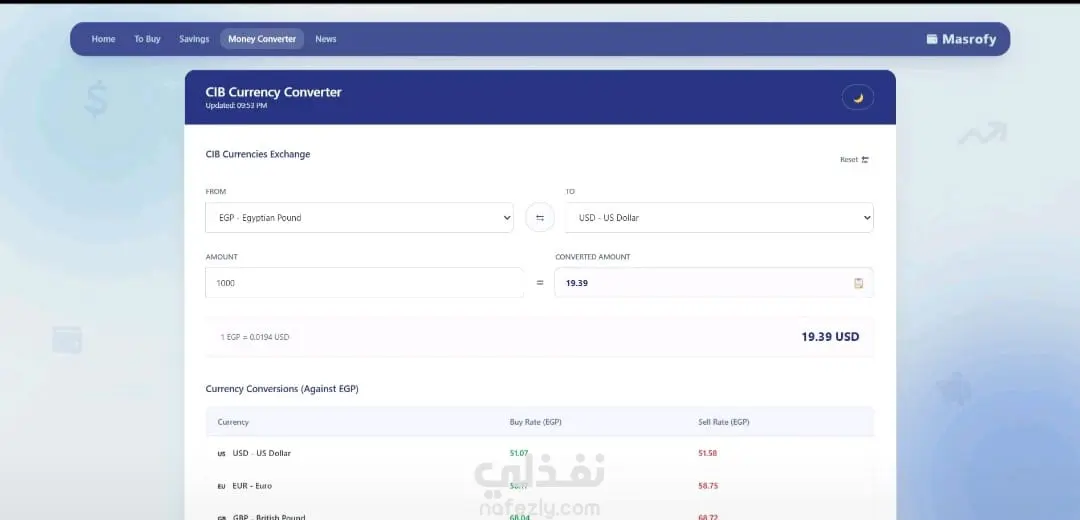Open the To currency dropdown
This screenshot has width=1080, height=520.
[719, 218]
